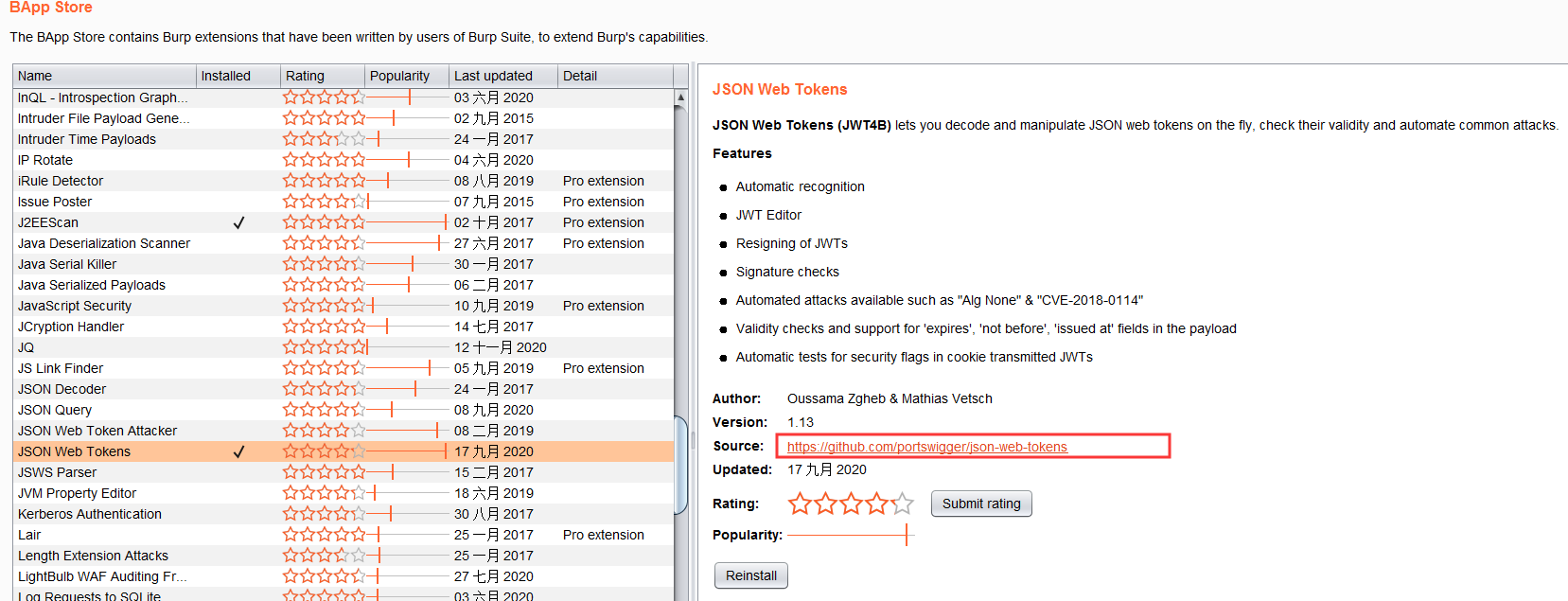The width and height of the screenshot is (1568, 601).
Task: Select the Length Extension Attacks row
Action: 344,556
